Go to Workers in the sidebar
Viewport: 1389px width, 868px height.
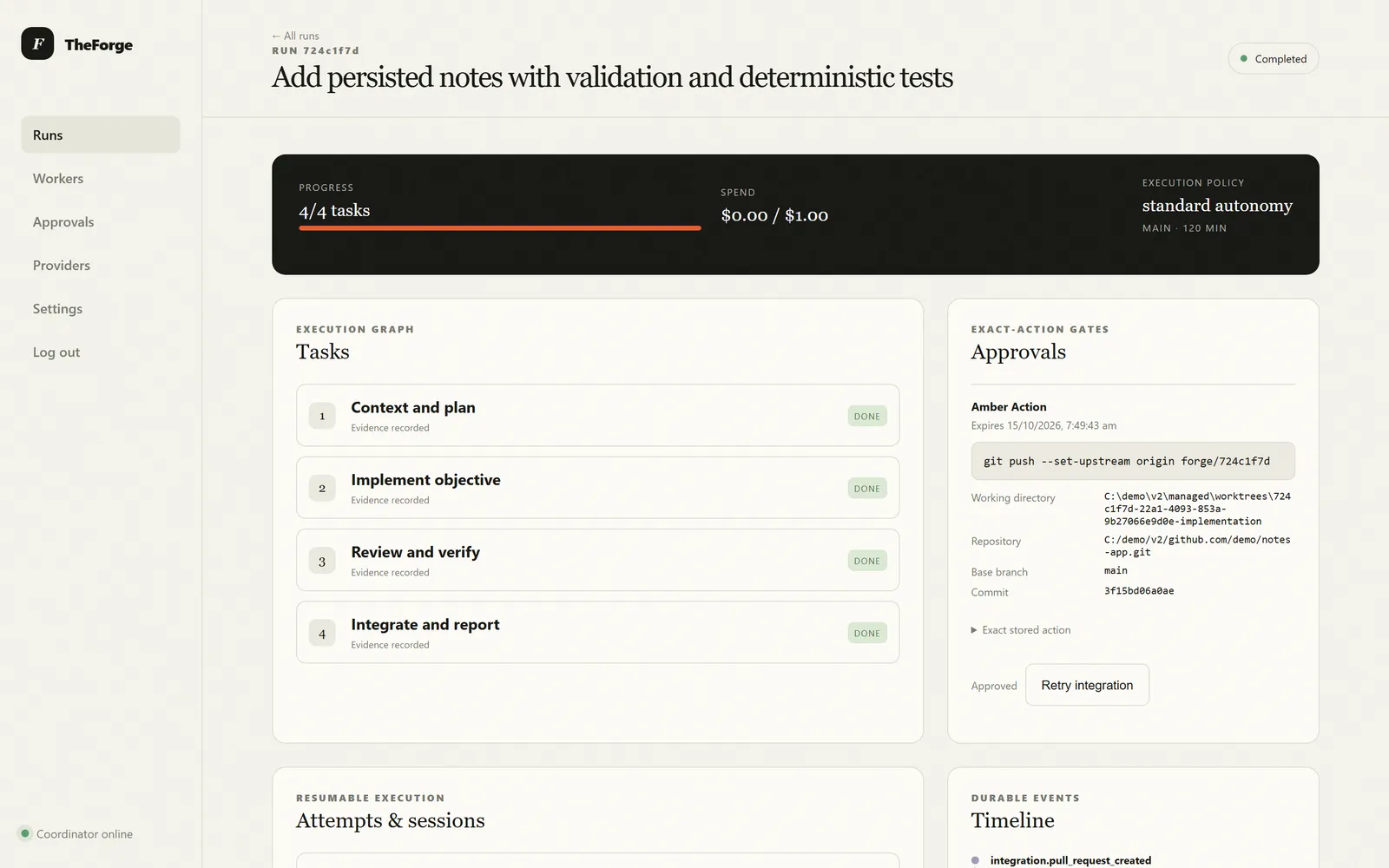[58, 178]
